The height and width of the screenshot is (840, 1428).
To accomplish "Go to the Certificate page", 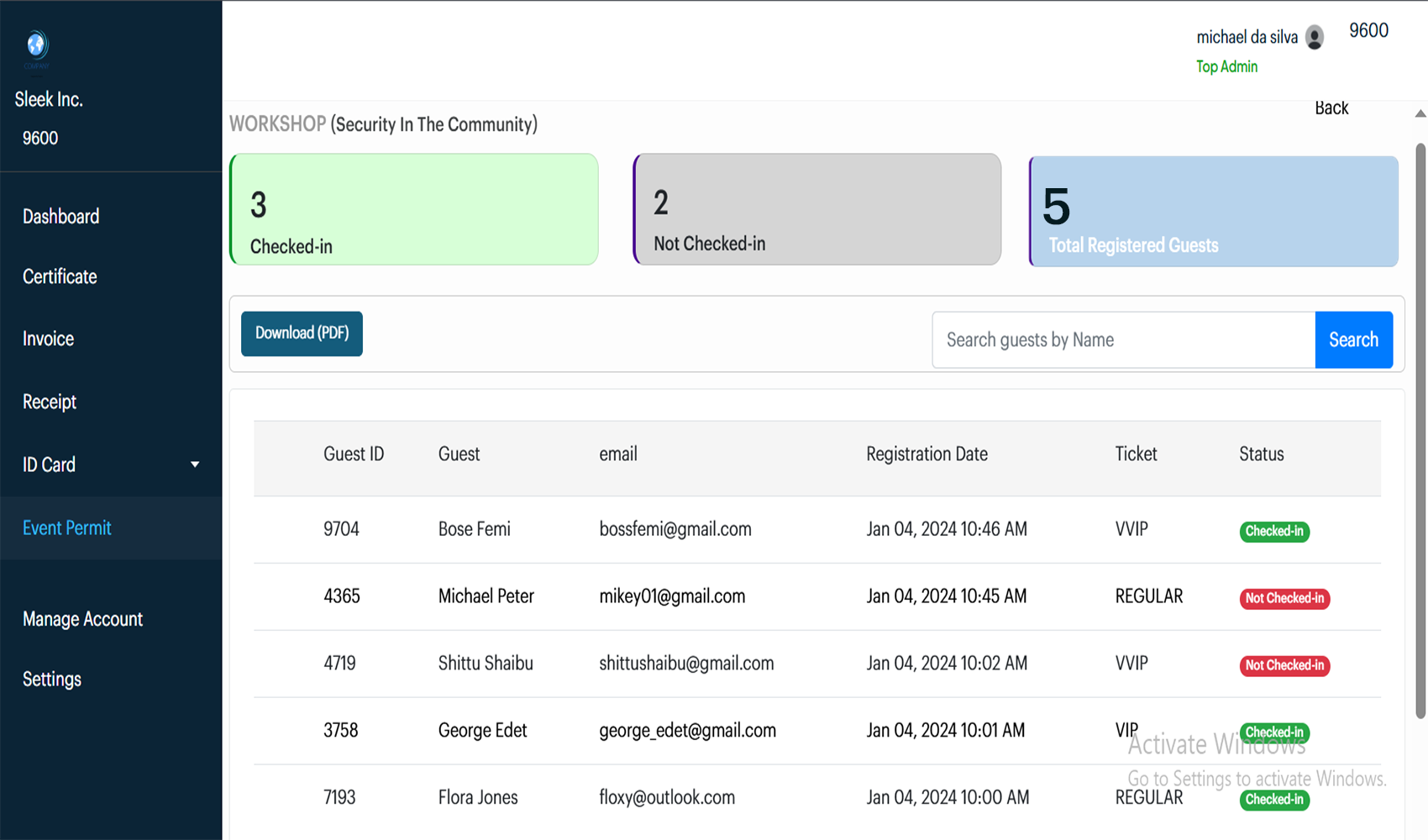I will (60, 277).
